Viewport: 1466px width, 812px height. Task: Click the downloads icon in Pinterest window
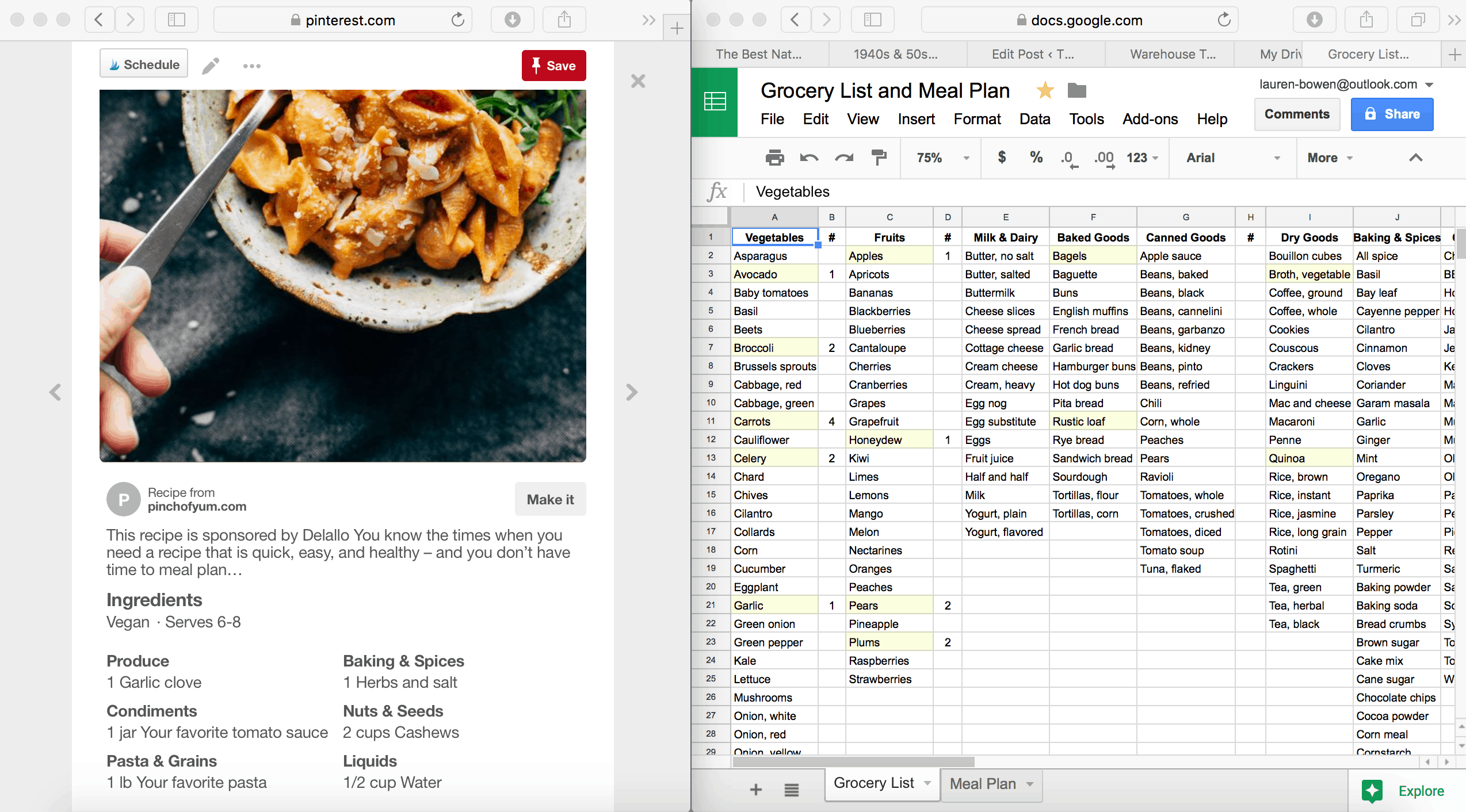512,20
